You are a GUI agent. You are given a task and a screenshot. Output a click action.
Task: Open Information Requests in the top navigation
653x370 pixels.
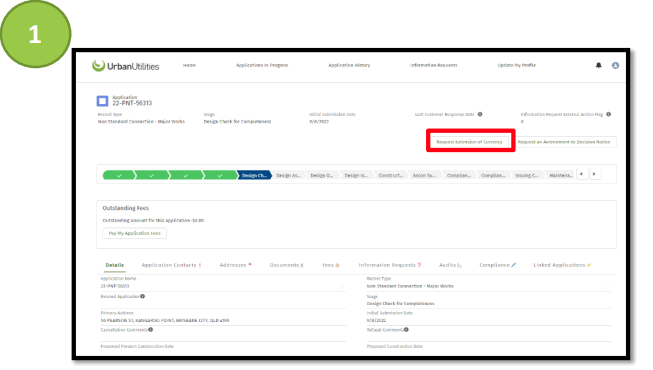click(434, 65)
